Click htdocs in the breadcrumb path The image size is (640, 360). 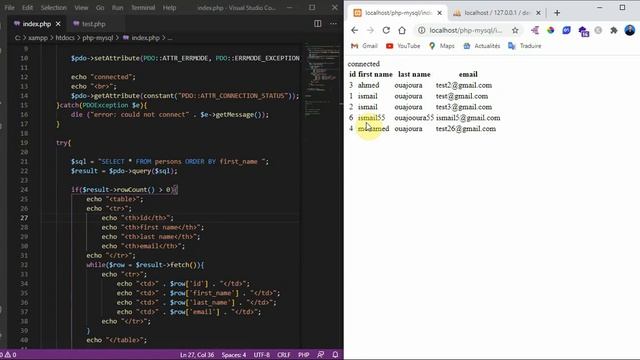coord(65,38)
